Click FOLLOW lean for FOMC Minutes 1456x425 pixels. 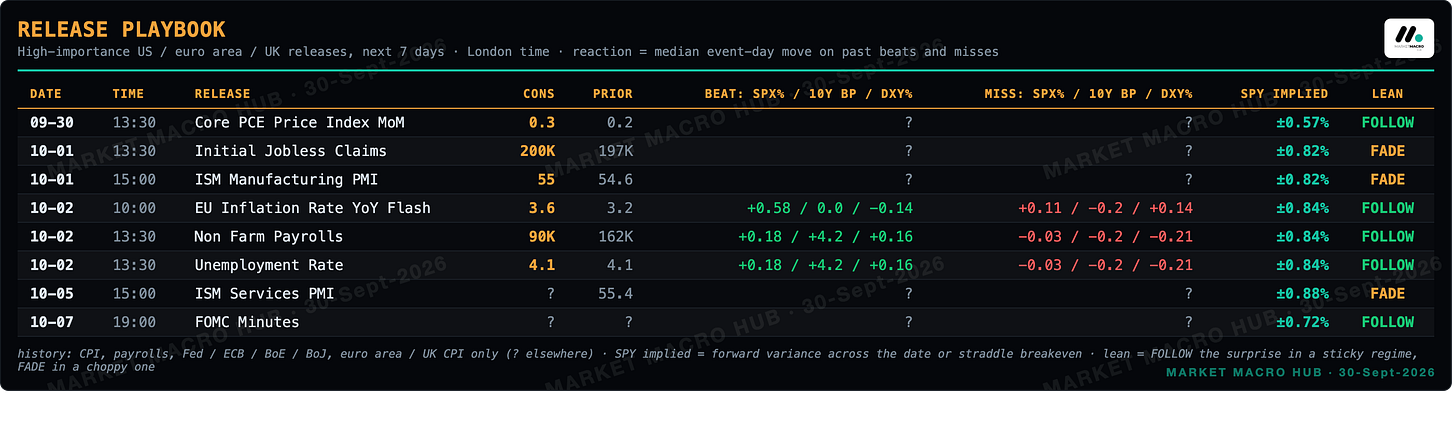tap(1388, 322)
